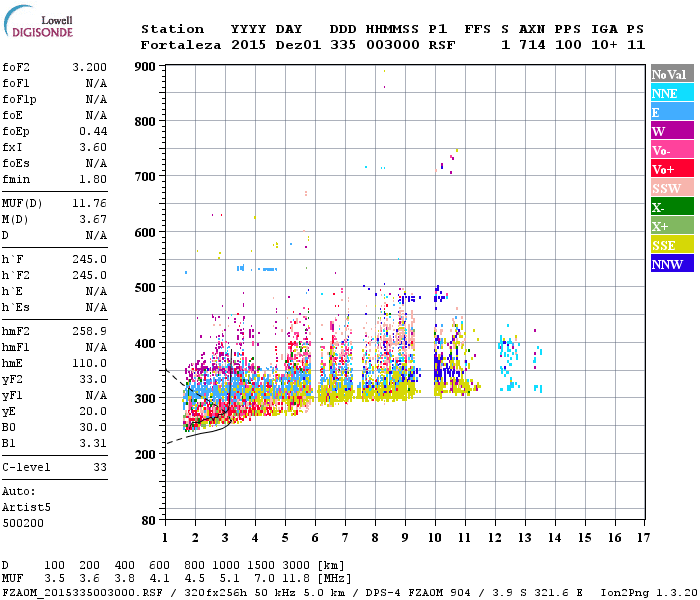The width and height of the screenshot is (700, 600).
Task: Select the SSW legend swatch
Action: 672,188
